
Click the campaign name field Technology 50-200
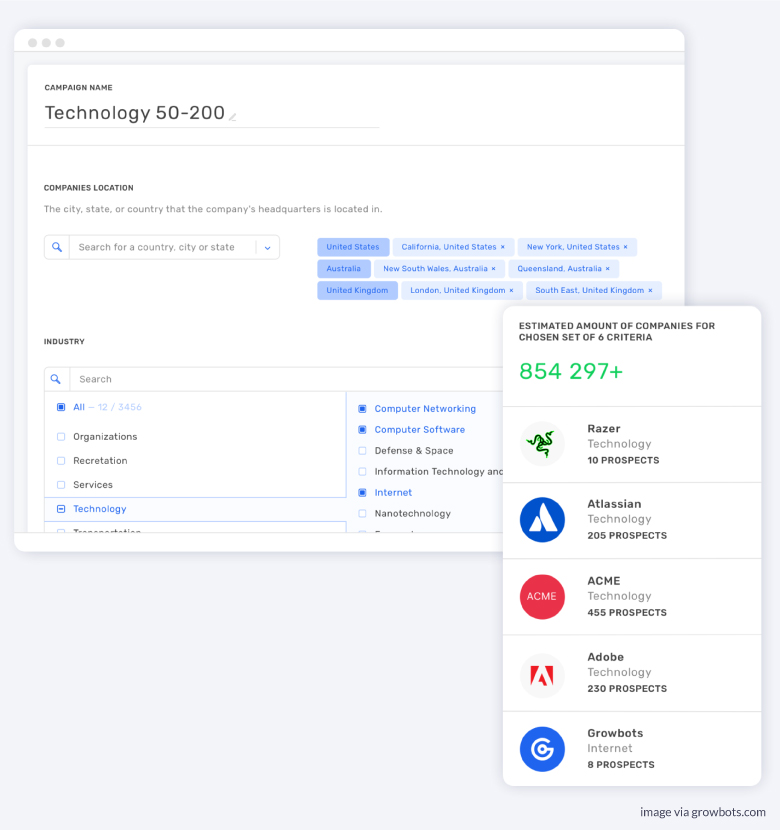(x=135, y=113)
